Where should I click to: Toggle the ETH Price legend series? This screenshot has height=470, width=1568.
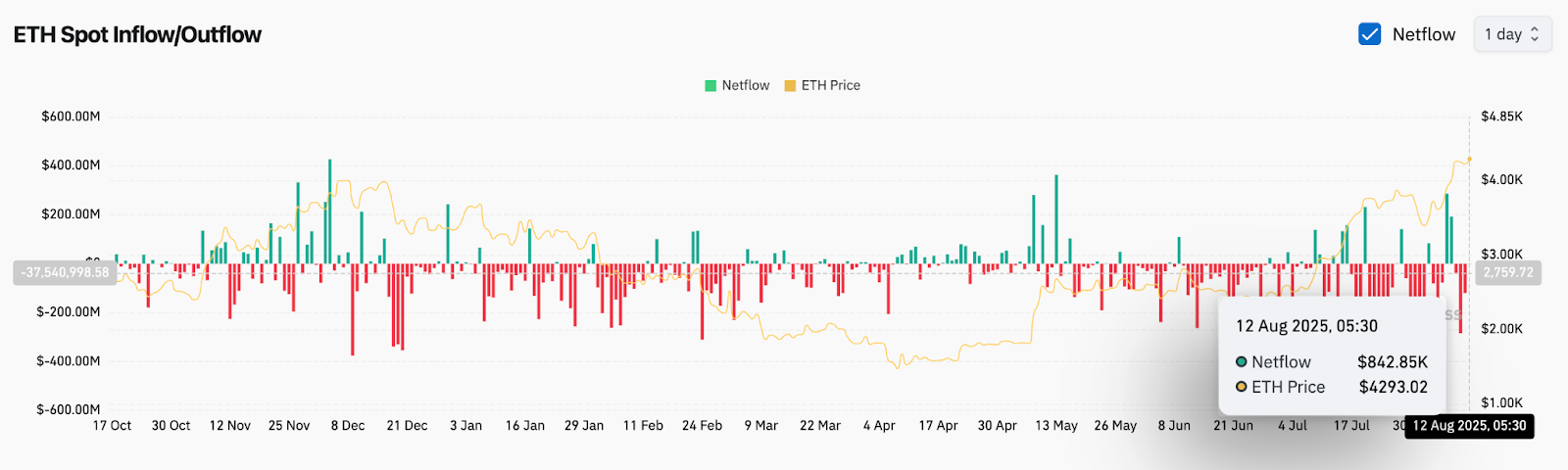pyautogui.click(x=830, y=85)
